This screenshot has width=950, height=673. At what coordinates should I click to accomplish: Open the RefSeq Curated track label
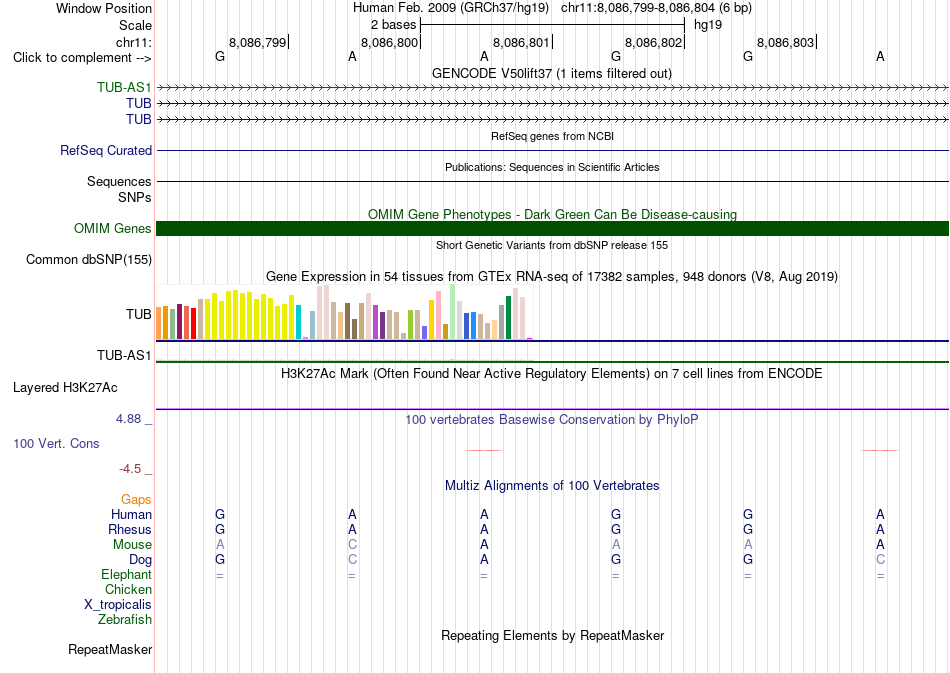(x=106, y=150)
